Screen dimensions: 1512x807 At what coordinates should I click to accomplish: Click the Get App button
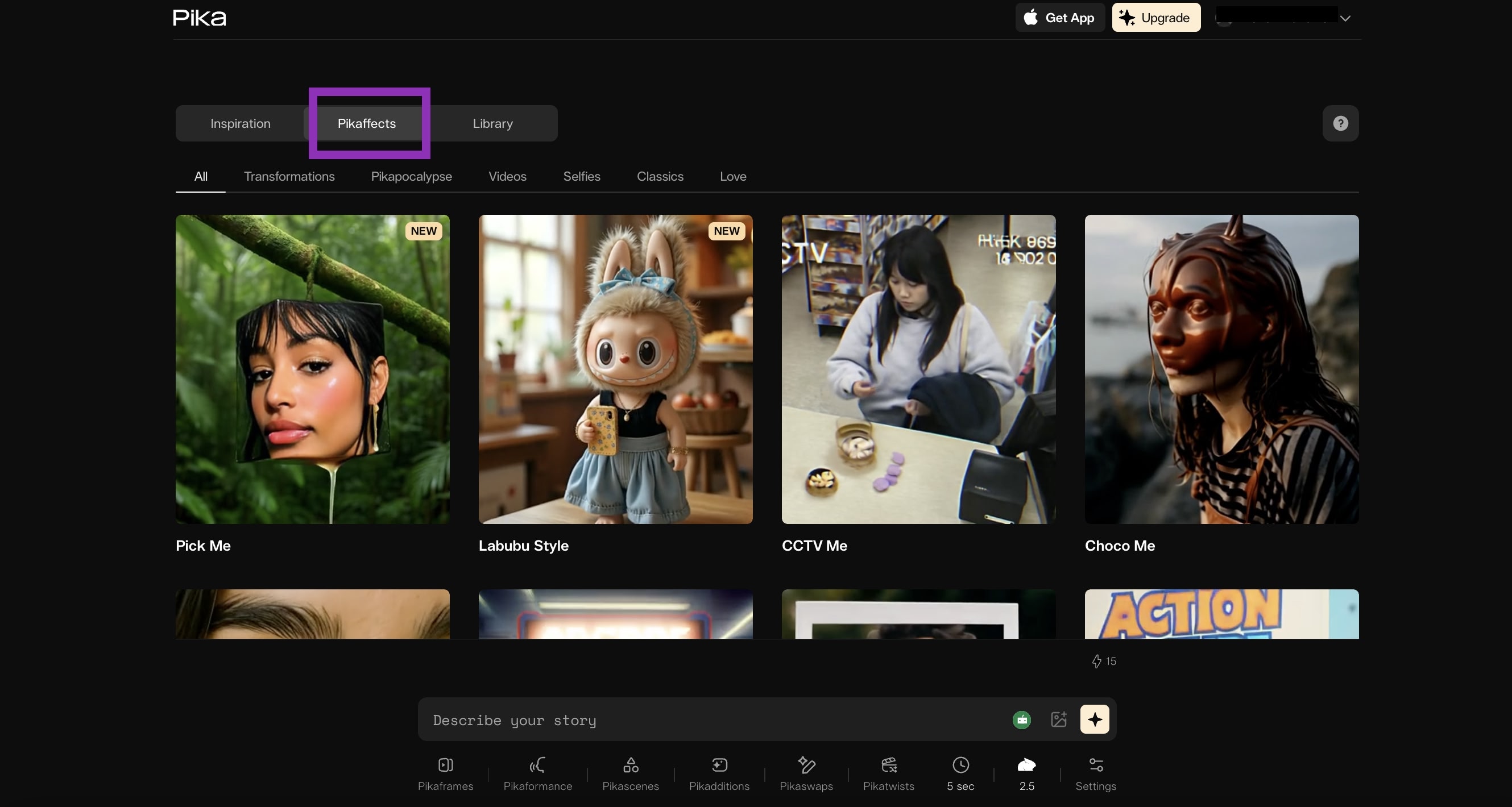point(1060,18)
